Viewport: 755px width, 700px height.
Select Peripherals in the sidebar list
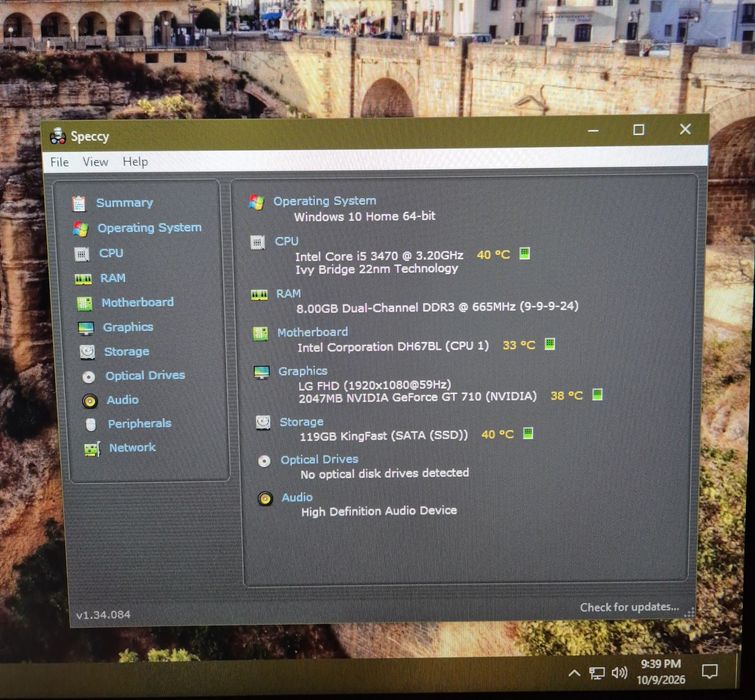tap(140, 424)
